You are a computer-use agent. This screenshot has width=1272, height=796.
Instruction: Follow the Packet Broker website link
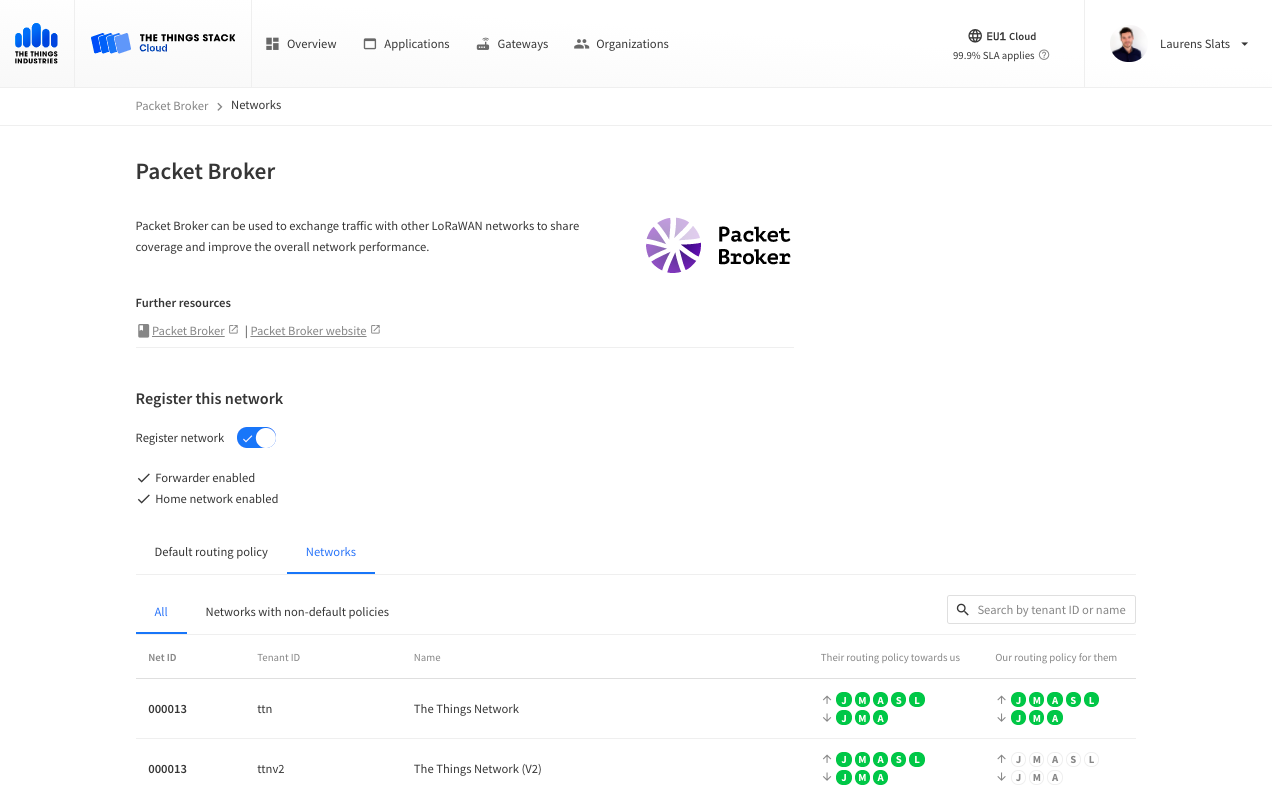[x=308, y=330]
